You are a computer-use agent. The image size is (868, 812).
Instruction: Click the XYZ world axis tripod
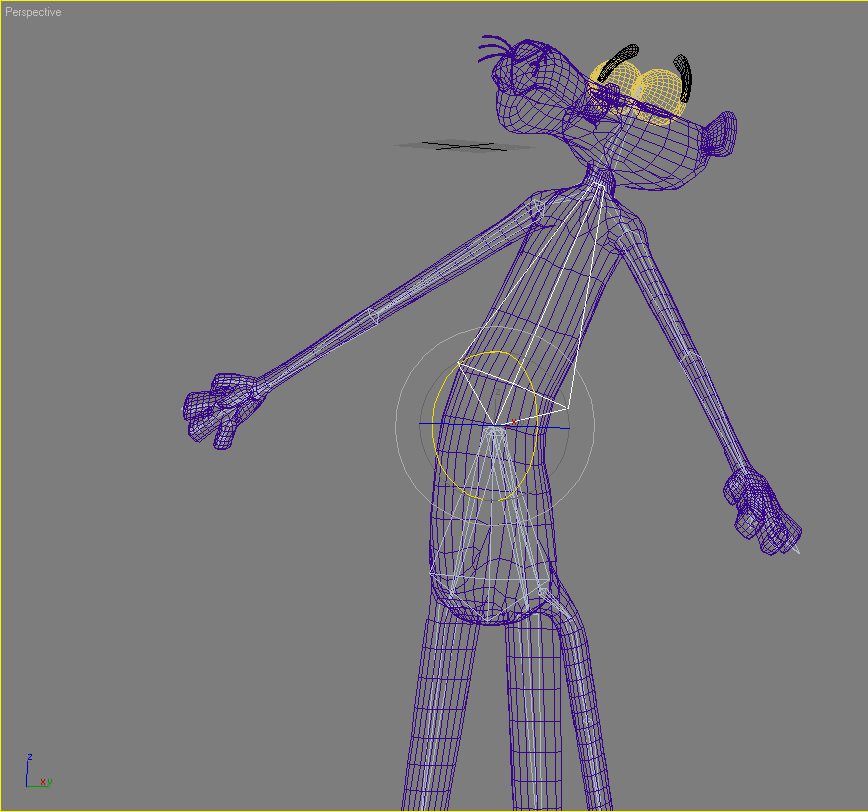click(38, 770)
